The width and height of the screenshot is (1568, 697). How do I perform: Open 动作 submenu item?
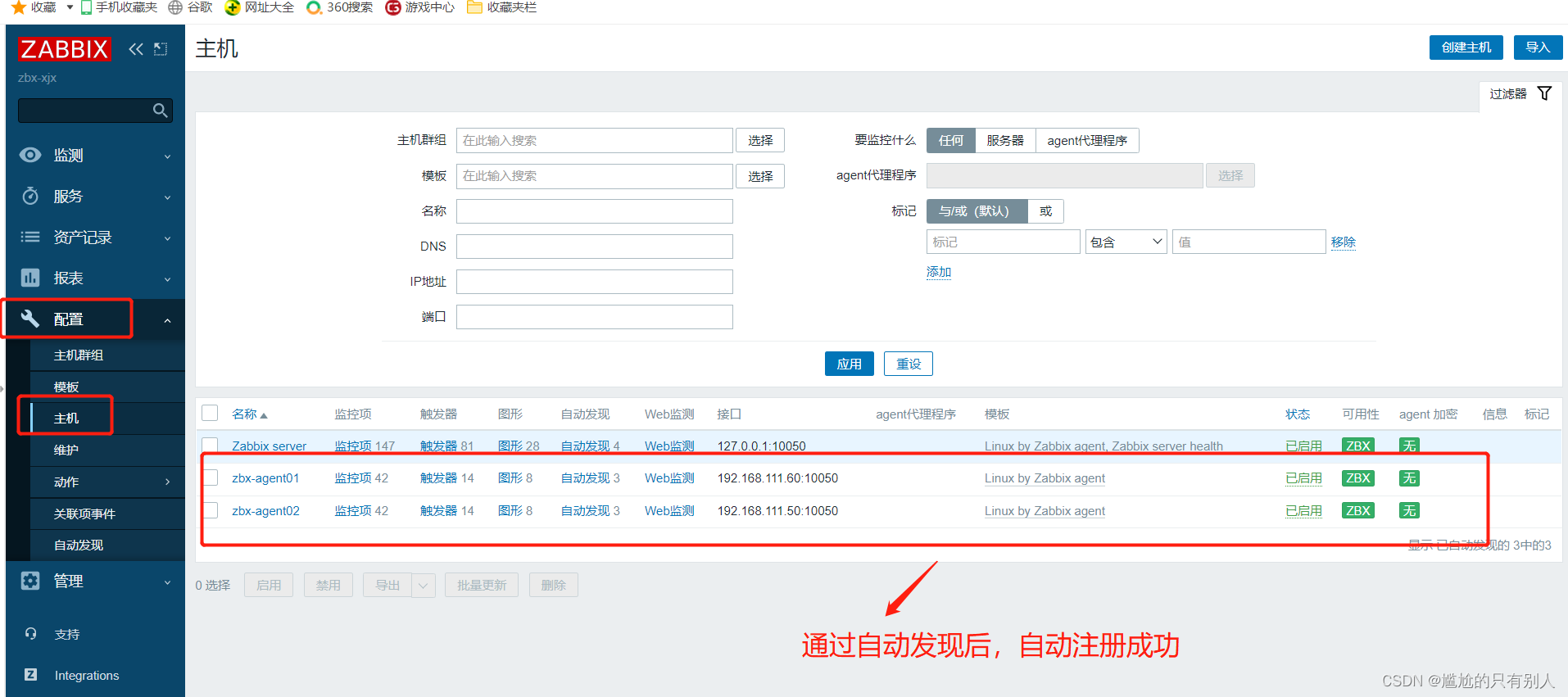[107, 482]
